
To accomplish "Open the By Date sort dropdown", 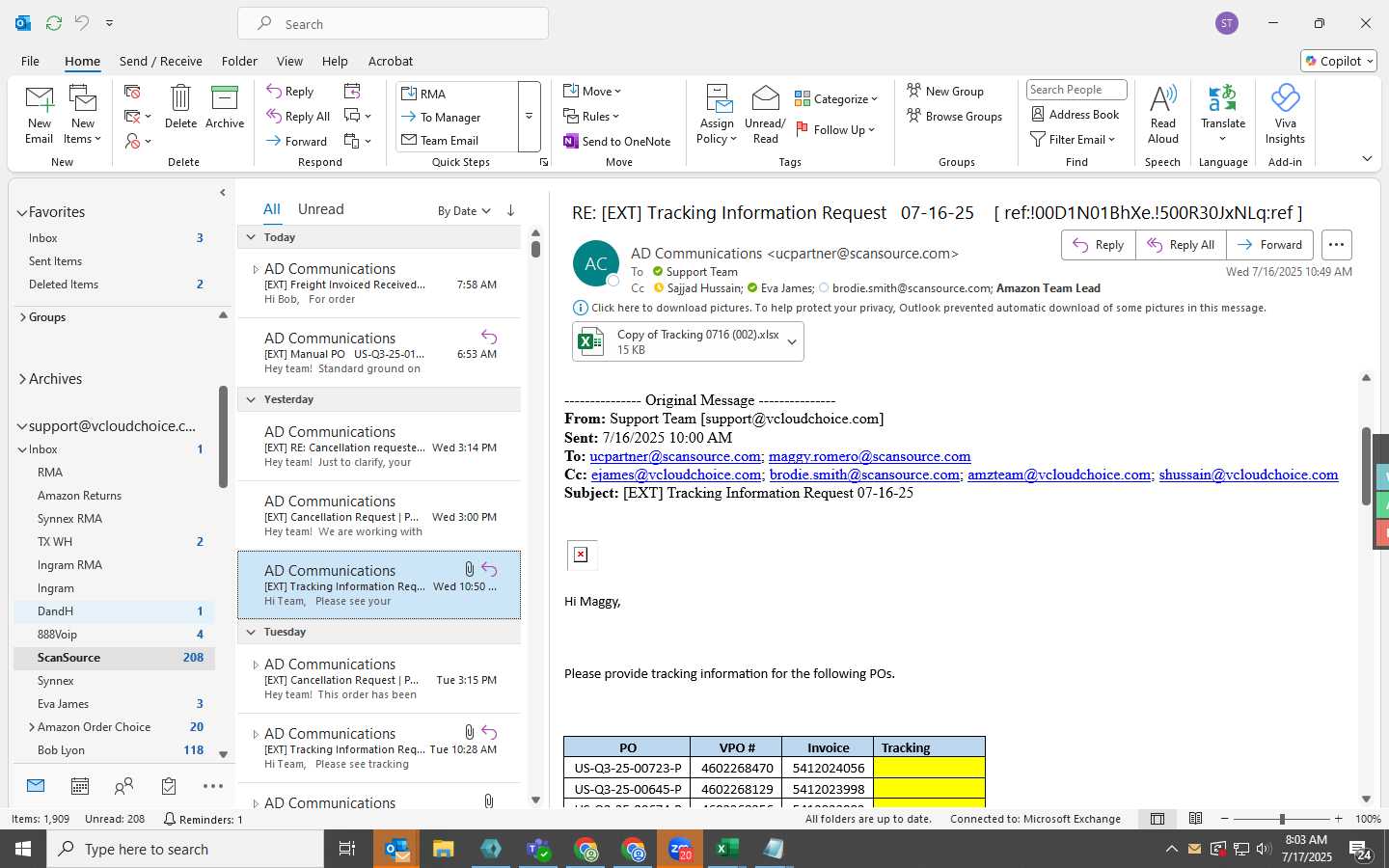I will coord(464,211).
